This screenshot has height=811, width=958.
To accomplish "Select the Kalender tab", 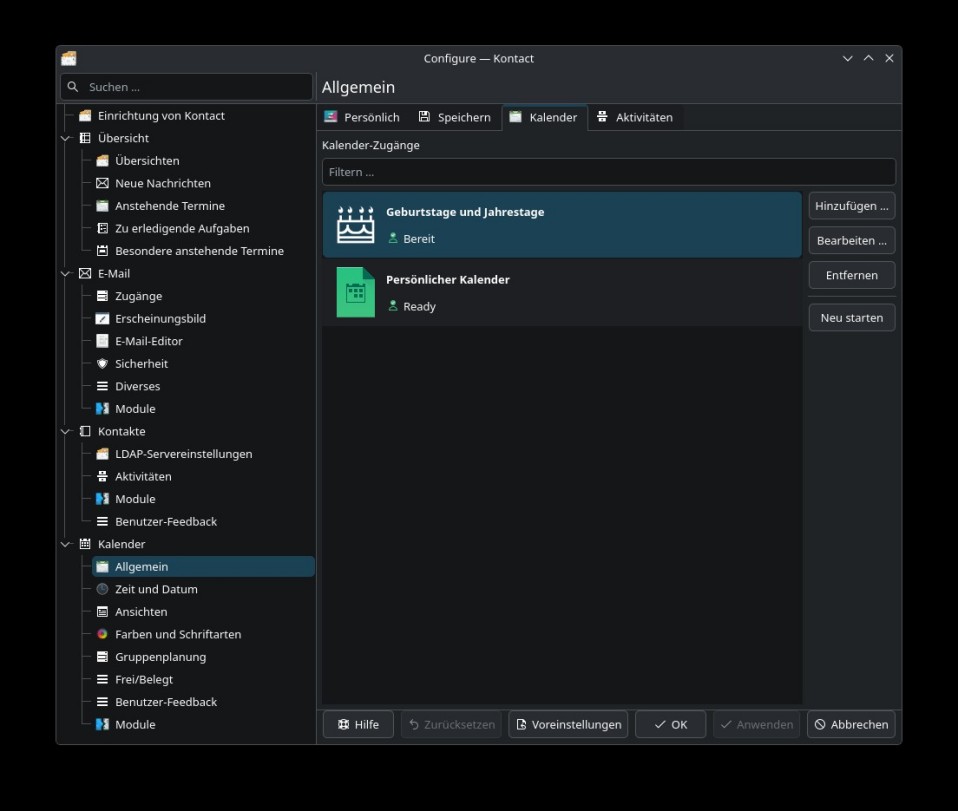I will 544,117.
